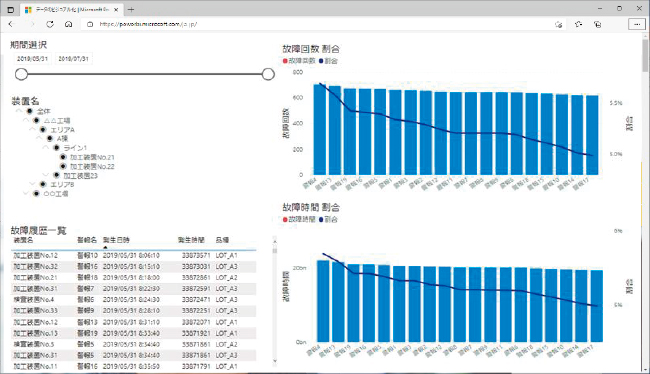Select radio button for エリアB

[x=43, y=184]
